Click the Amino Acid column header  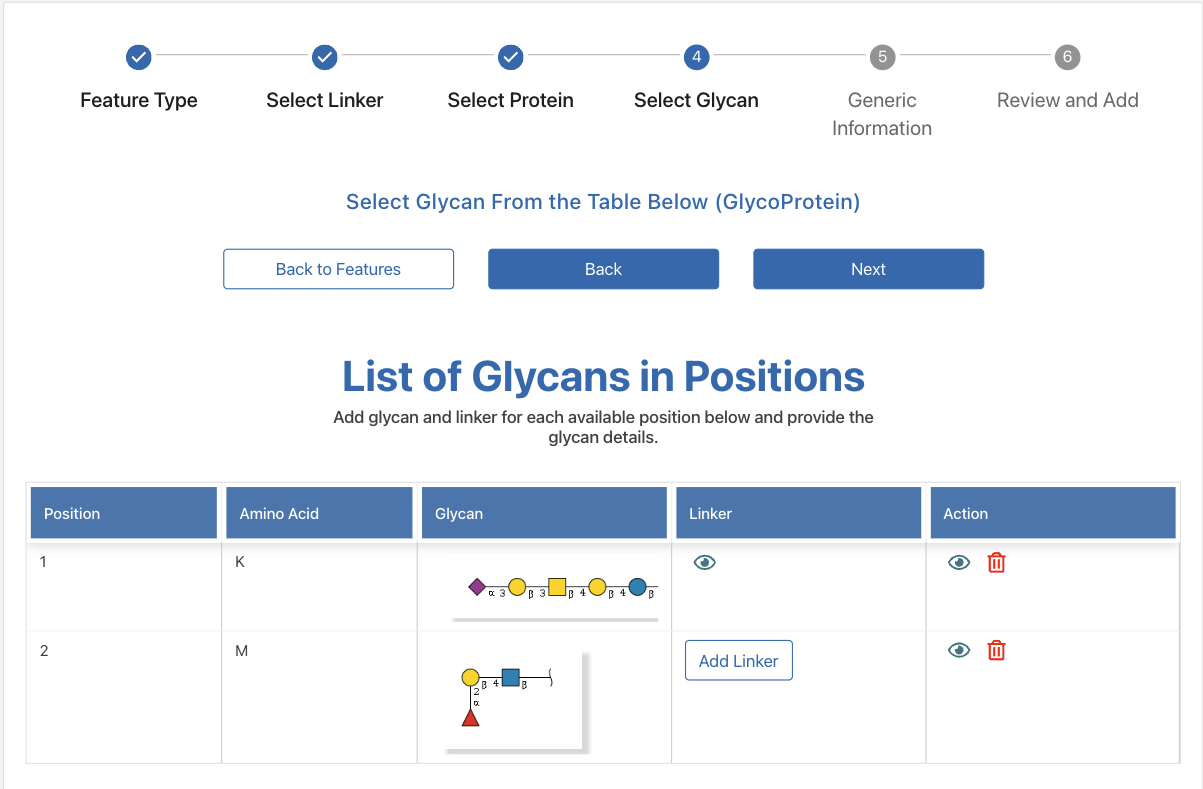click(319, 513)
